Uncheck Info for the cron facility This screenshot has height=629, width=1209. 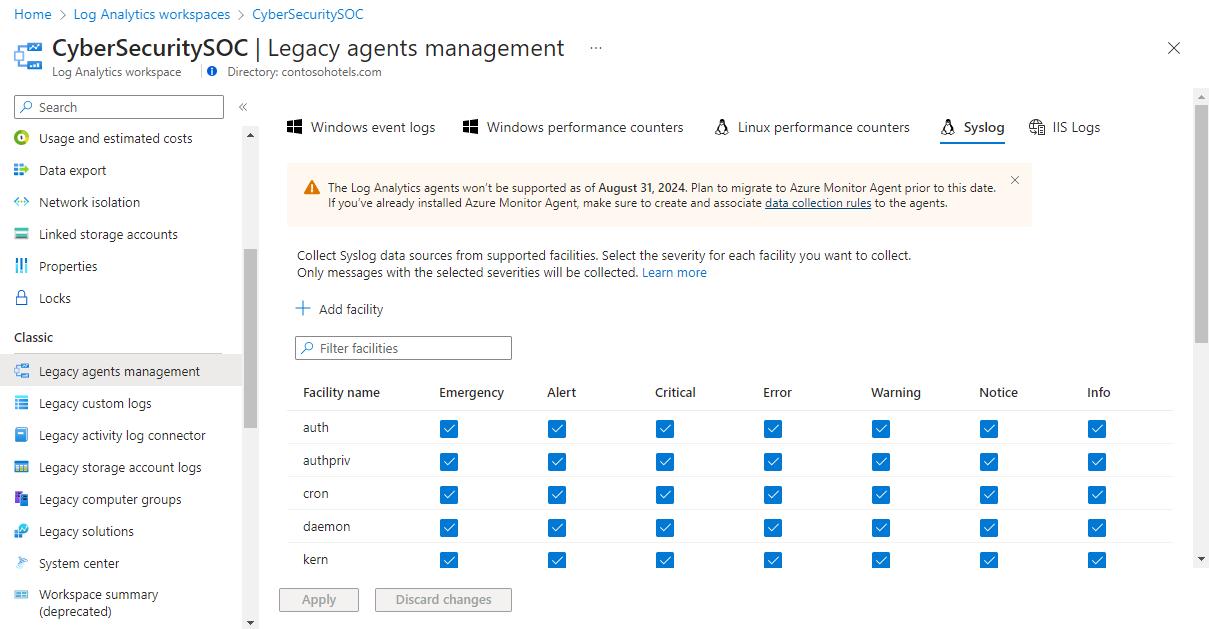1097,494
